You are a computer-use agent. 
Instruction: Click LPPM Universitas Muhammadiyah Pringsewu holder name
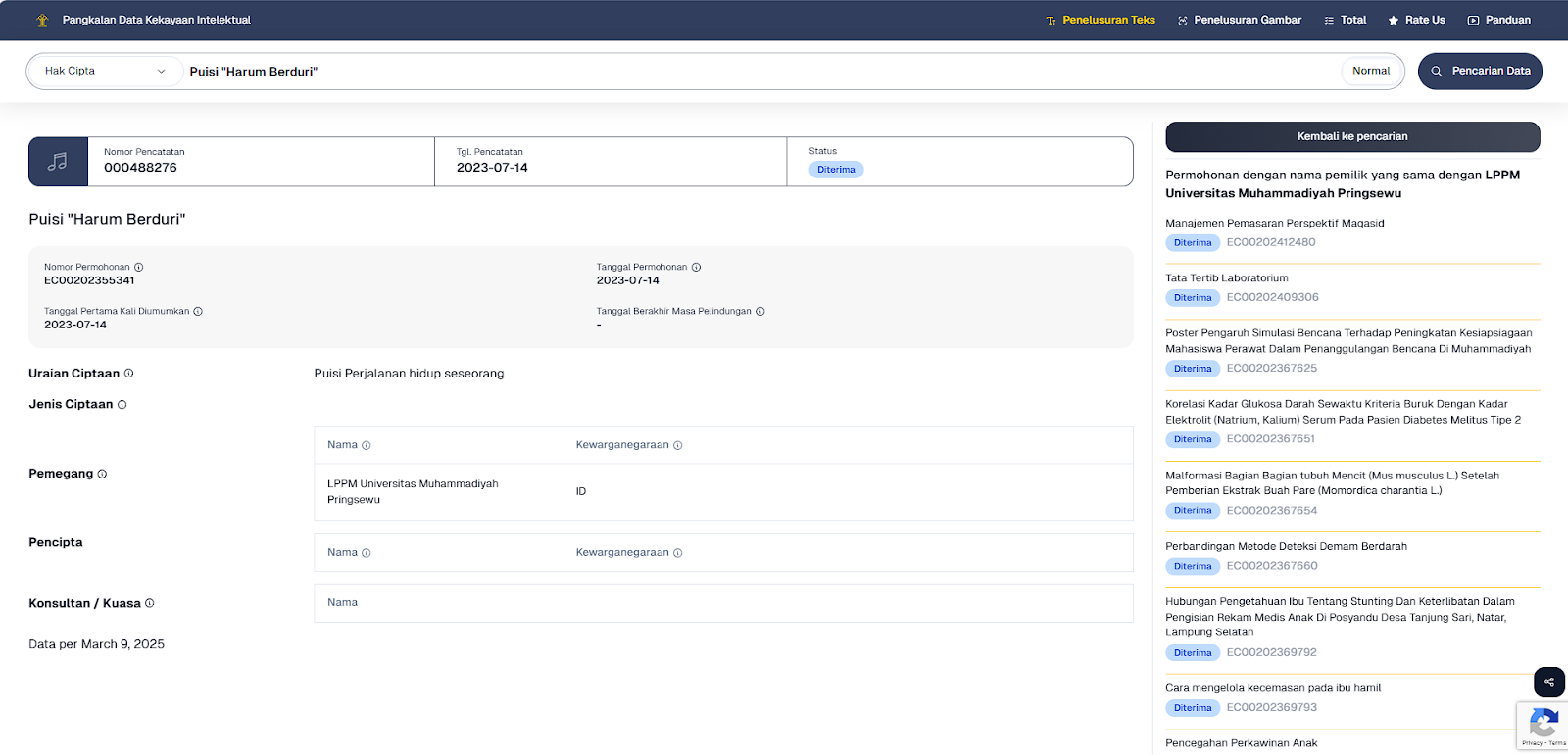[x=413, y=491]
